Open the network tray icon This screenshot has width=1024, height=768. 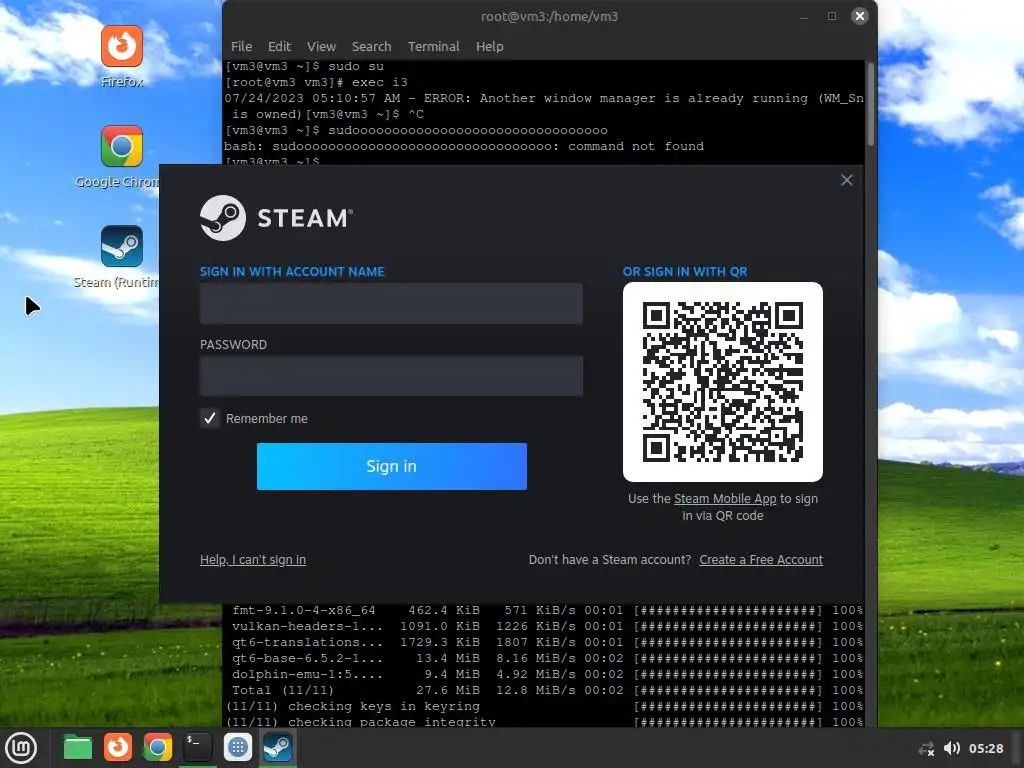click(x=926, y=748)
